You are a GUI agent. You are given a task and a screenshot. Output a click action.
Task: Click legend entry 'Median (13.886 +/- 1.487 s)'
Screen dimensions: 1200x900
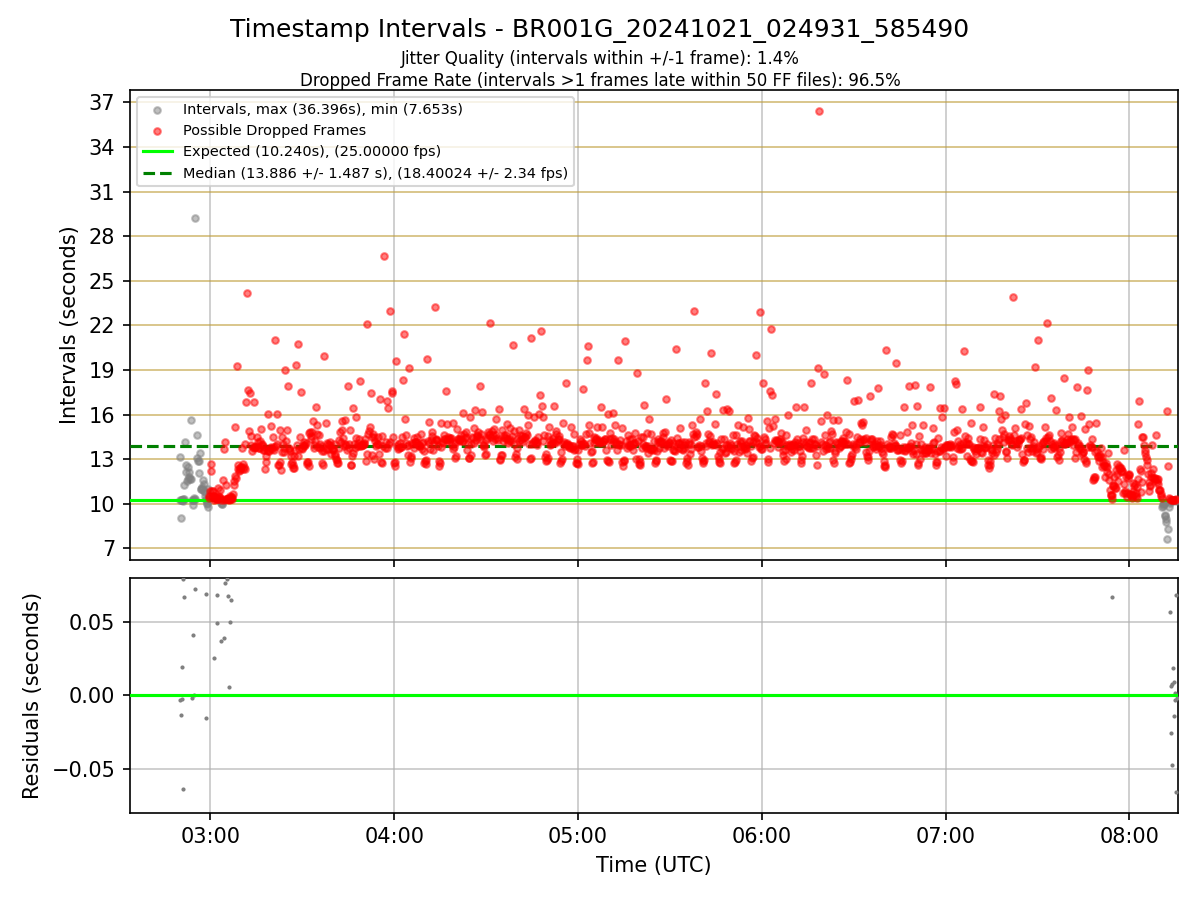click(375, 173)
